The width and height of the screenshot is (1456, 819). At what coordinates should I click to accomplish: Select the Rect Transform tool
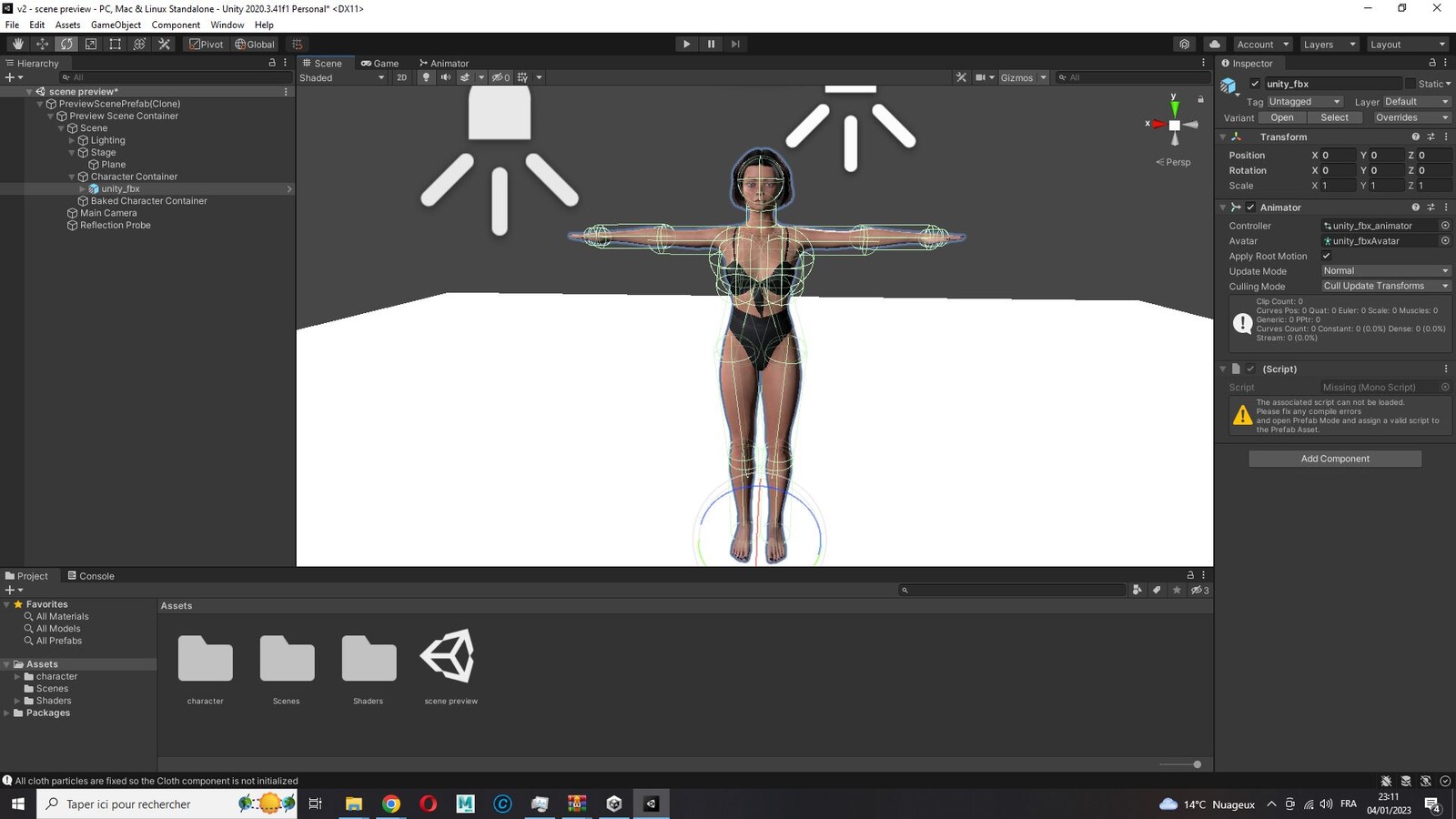(x=116, y=44)
